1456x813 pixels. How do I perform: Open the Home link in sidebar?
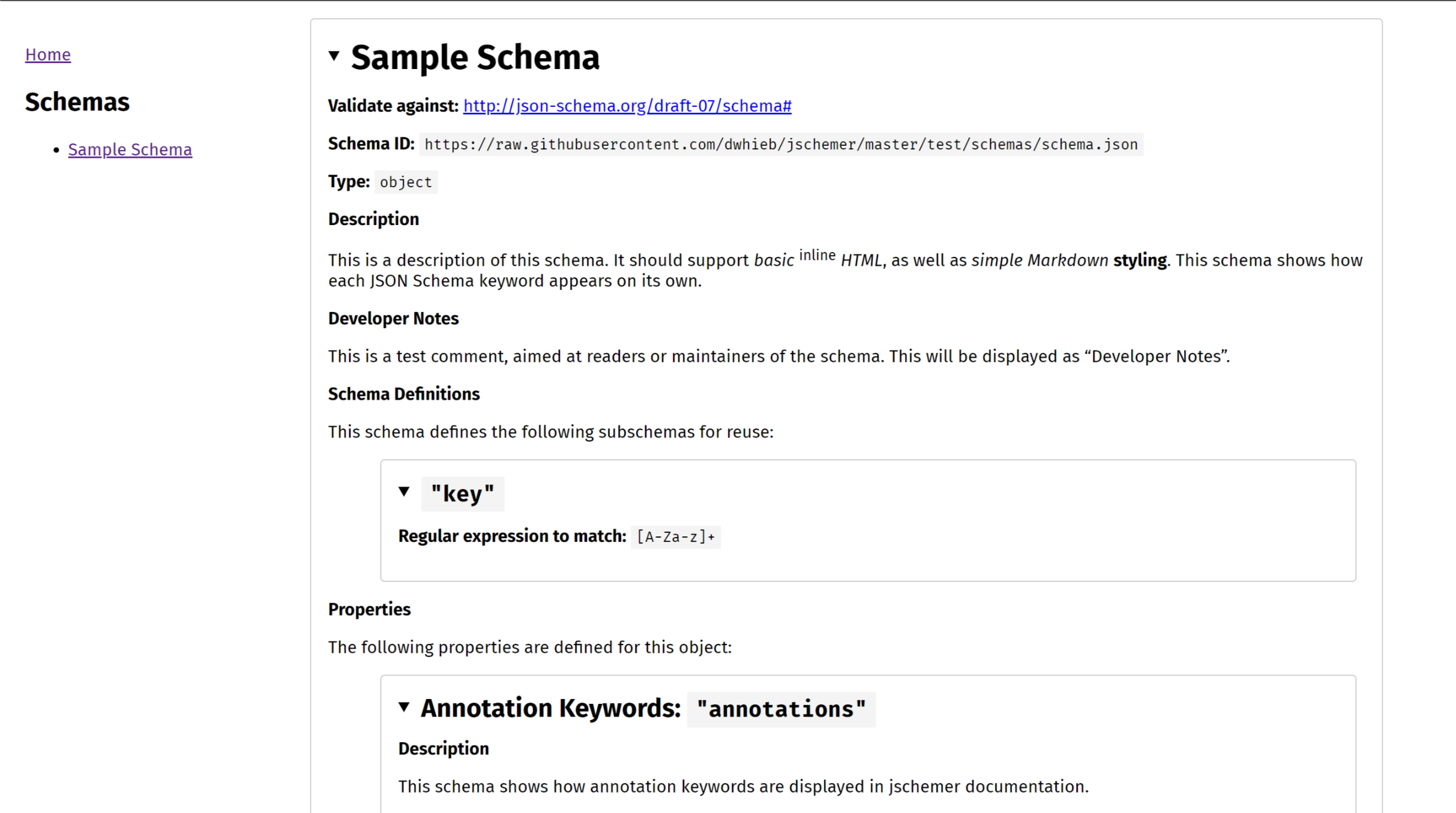[x=48, y=55]
